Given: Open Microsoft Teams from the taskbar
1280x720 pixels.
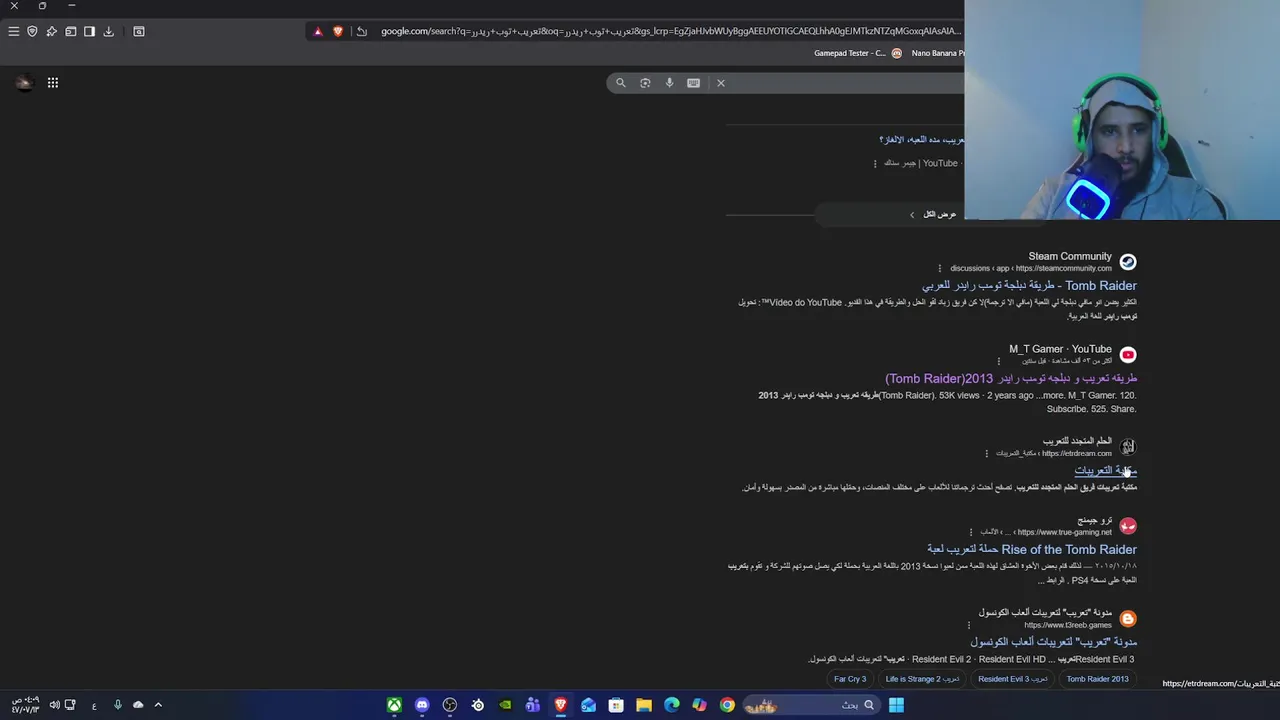Looking at the screenshot, I should [533, 705].
